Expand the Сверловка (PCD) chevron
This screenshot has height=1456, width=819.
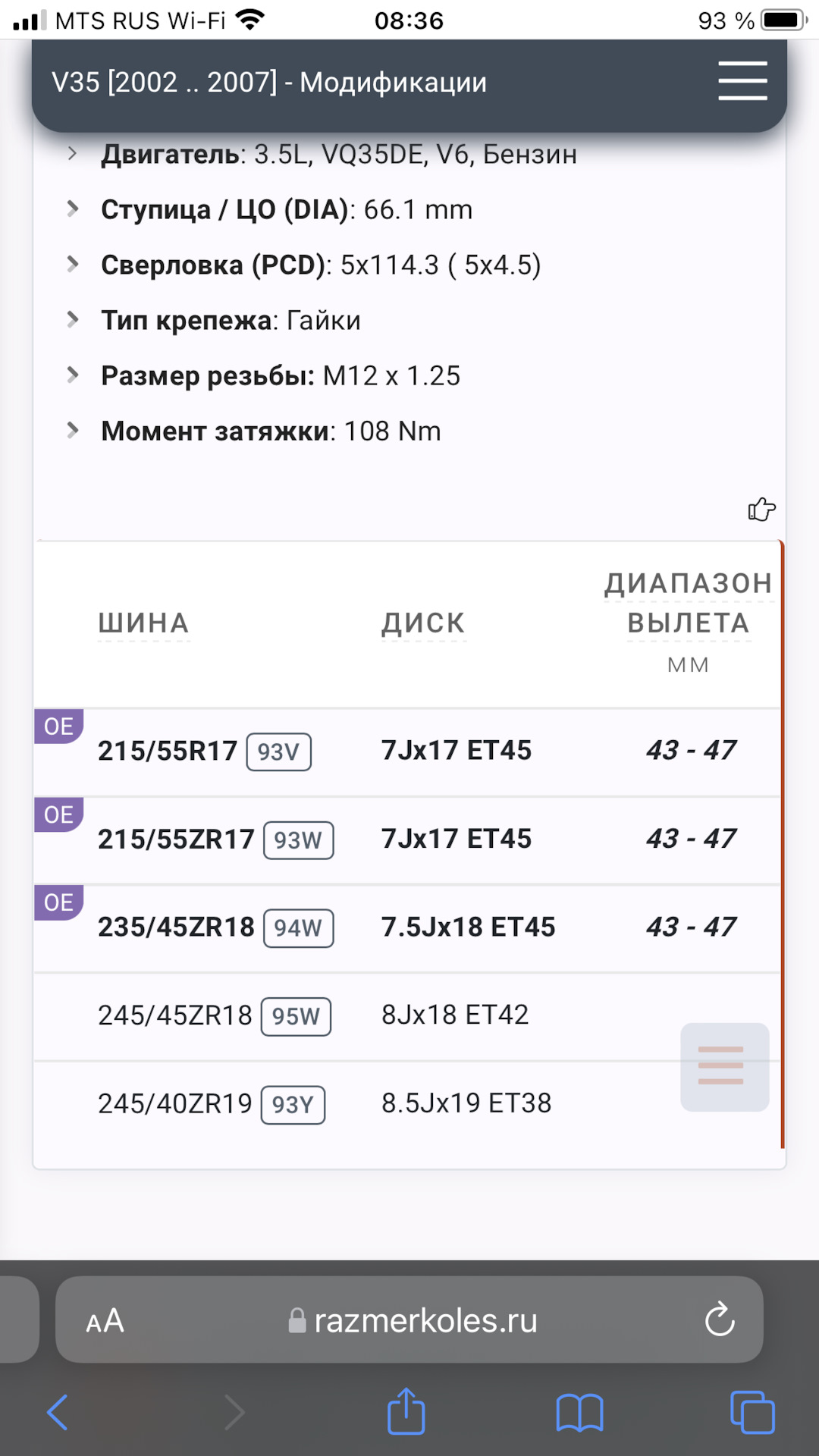pos(73,264)
